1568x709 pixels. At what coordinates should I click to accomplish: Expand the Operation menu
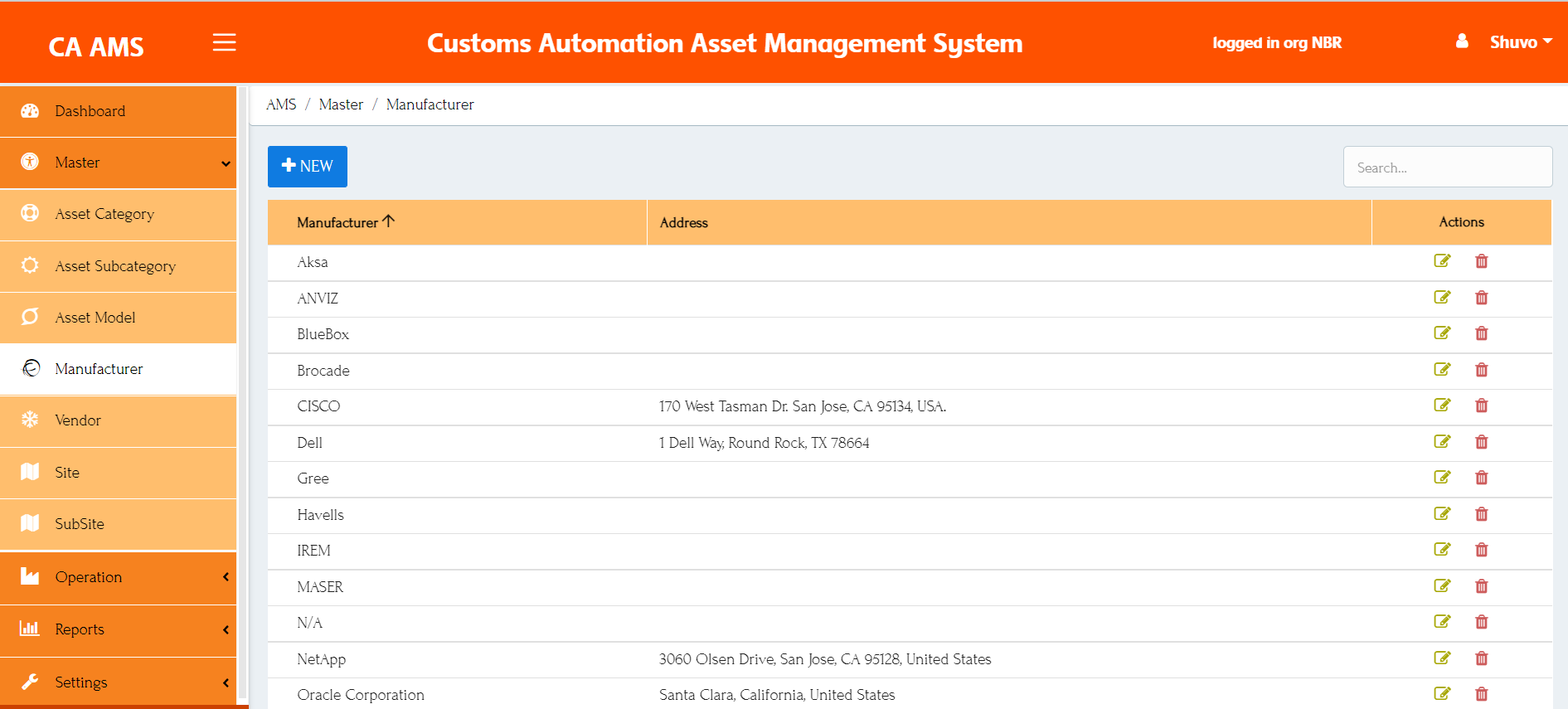coord(119,577)
